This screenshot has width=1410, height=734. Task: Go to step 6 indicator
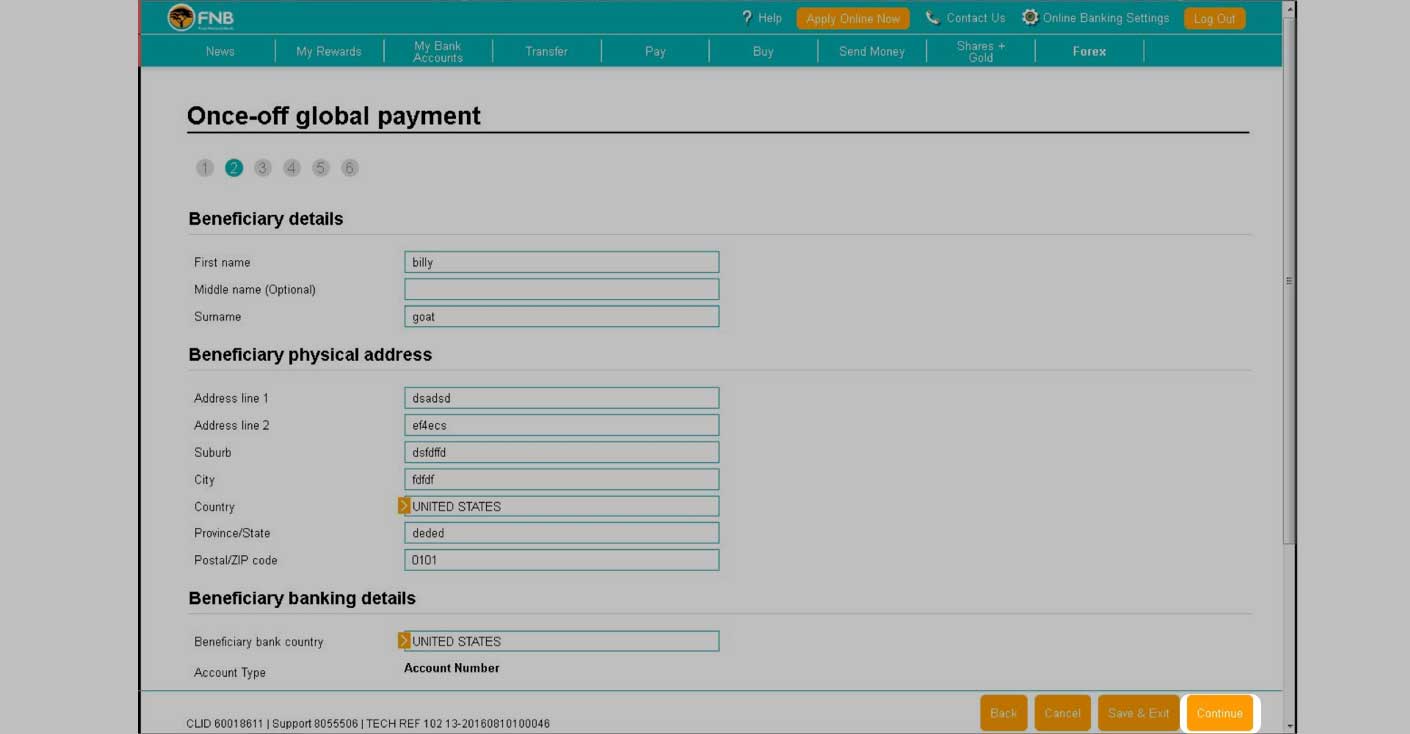[x=350, y=168]
